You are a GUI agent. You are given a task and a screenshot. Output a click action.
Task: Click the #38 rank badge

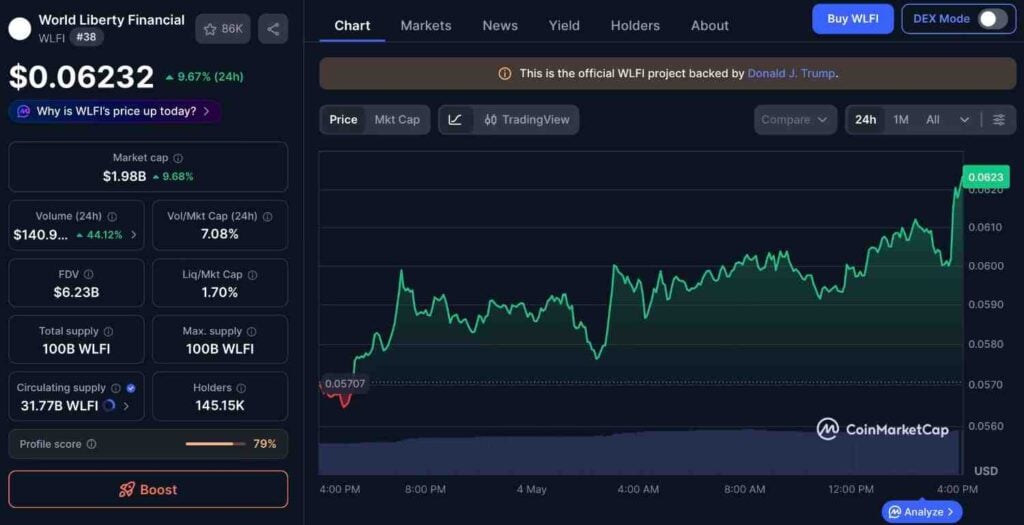click(x=86, y=37)
